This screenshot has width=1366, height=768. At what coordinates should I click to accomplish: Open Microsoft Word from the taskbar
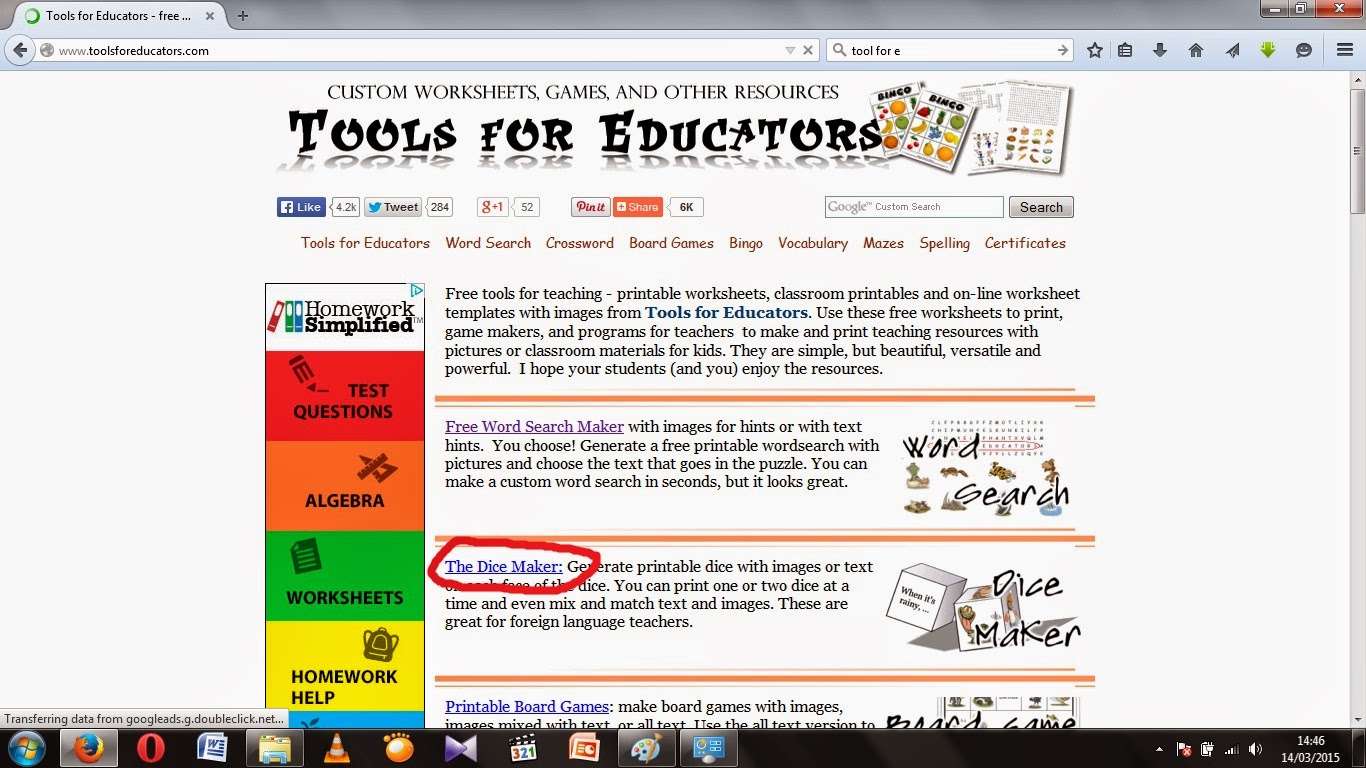tap(213, 748)
